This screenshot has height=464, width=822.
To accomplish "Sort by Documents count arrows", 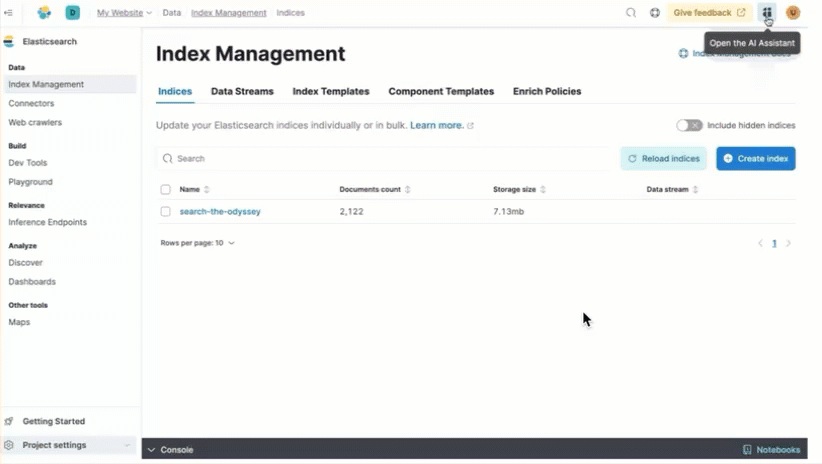I will tap(407, 189).
